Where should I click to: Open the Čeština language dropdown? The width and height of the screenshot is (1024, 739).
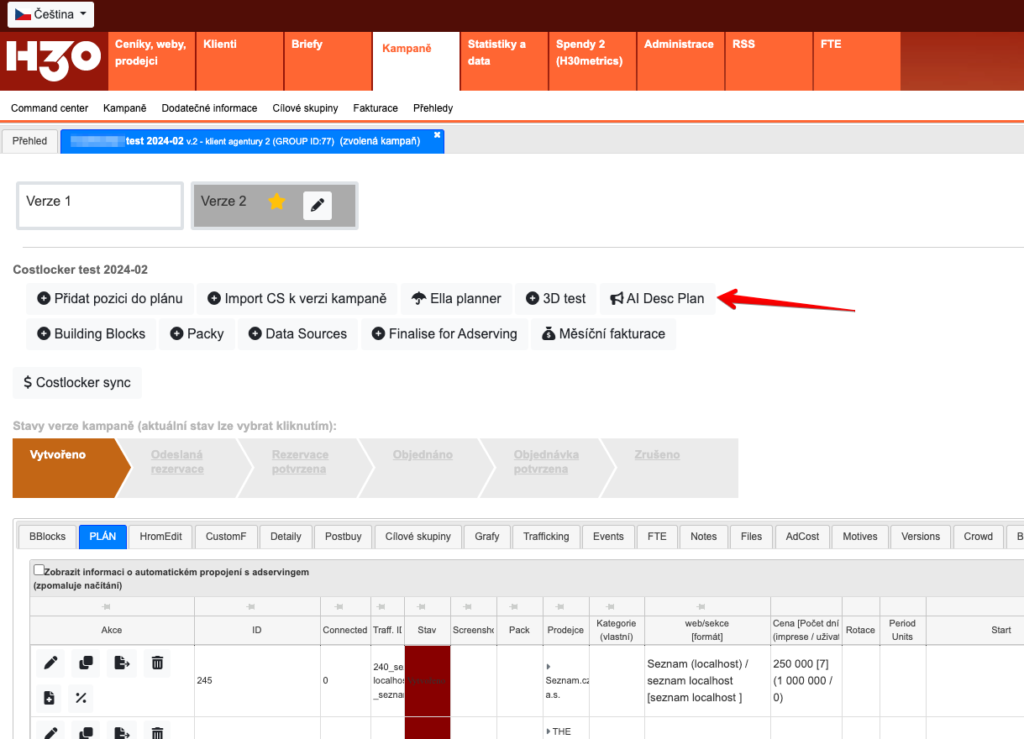click(x=51, y=14)
